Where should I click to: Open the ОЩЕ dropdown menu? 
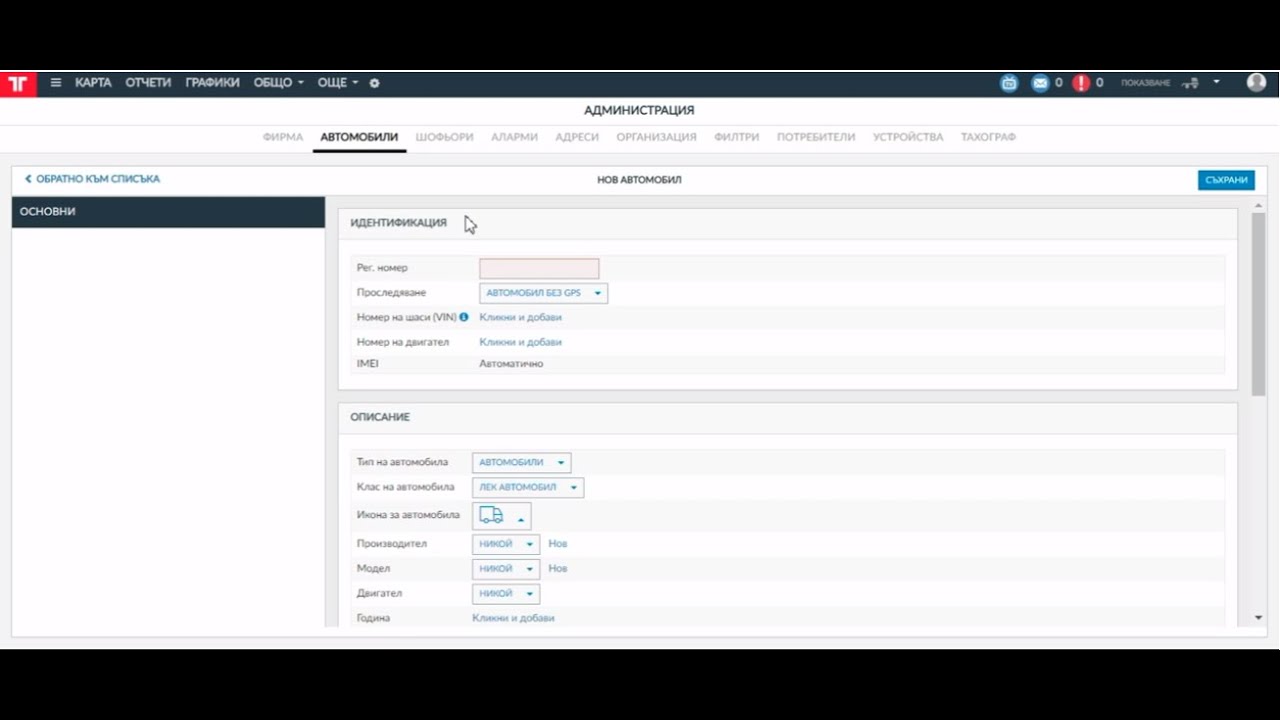338,83
